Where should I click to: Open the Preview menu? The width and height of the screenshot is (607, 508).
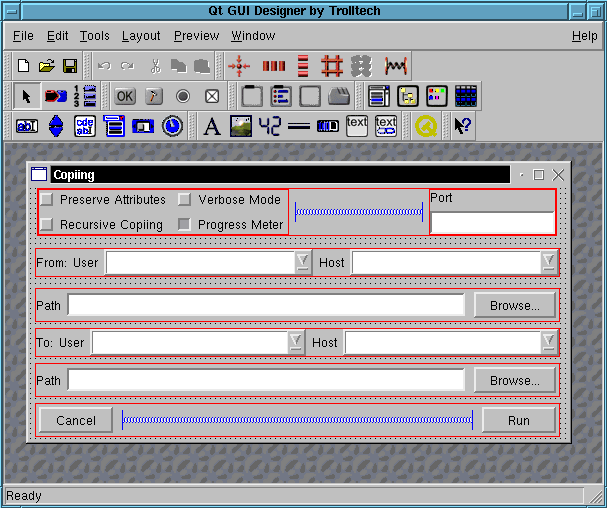[x=196, y=36]
